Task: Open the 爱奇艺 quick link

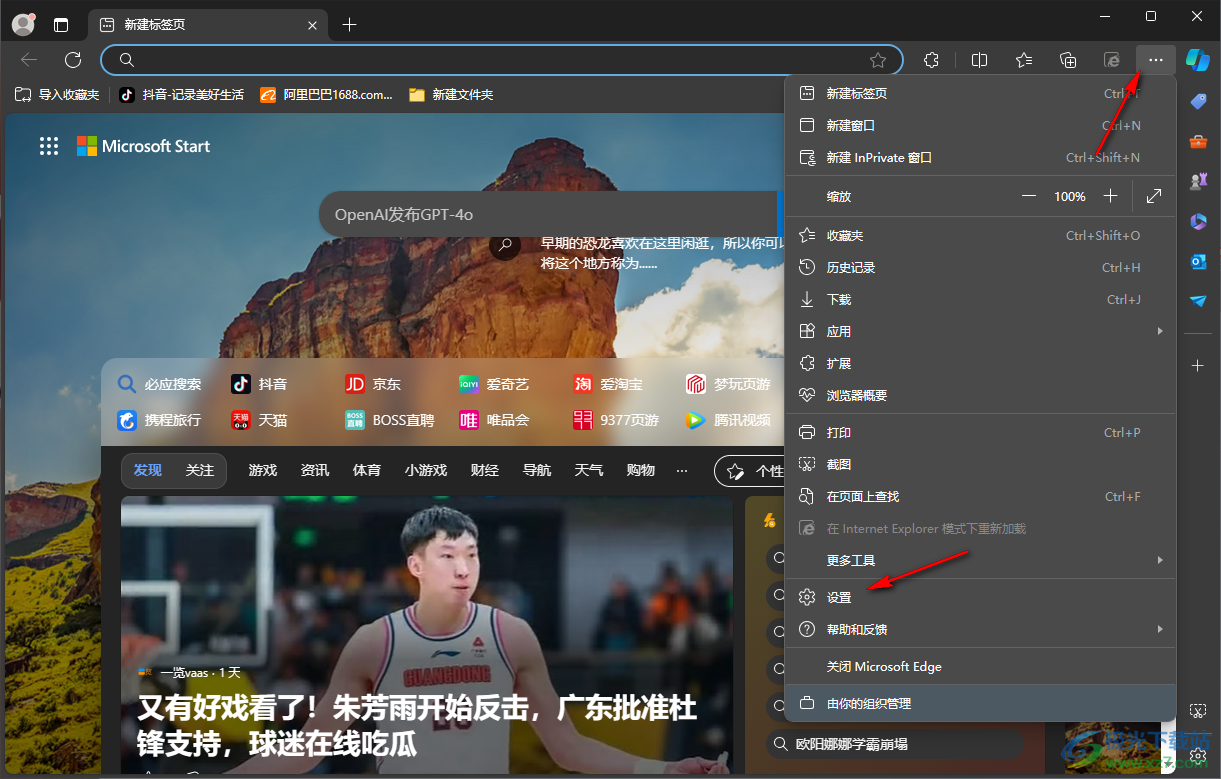Action: coord(494,384)
